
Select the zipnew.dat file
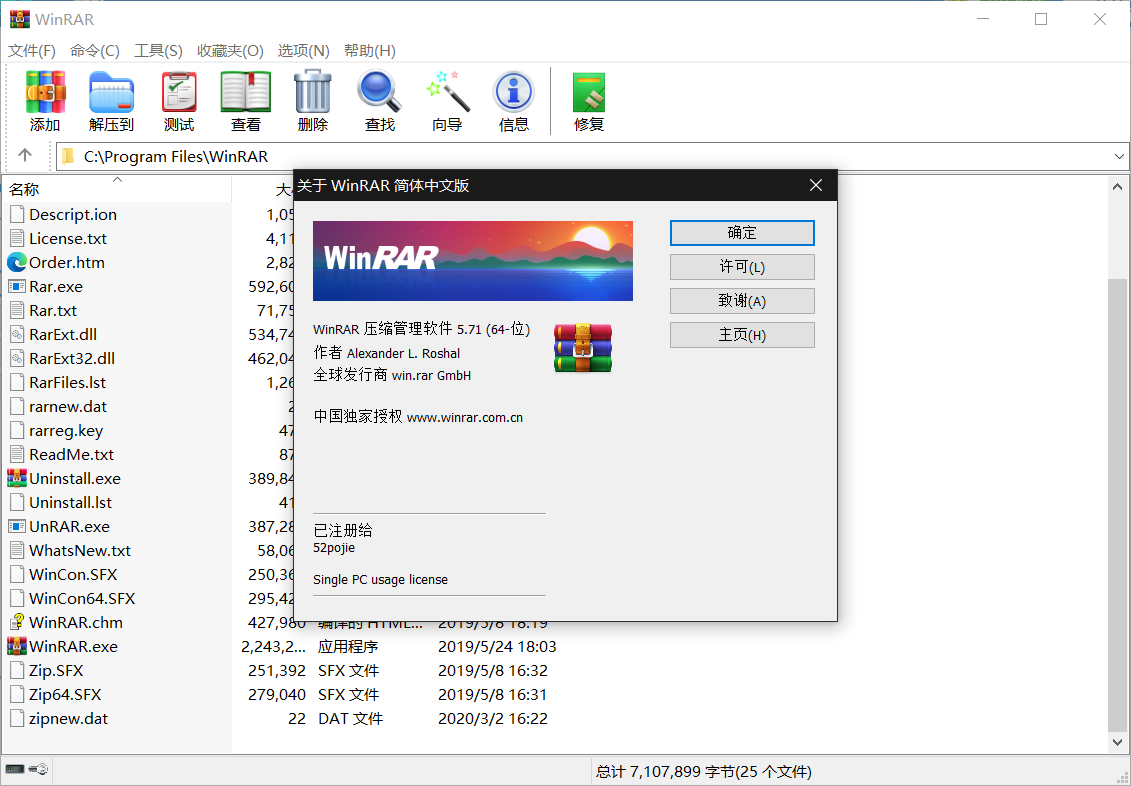69,718
